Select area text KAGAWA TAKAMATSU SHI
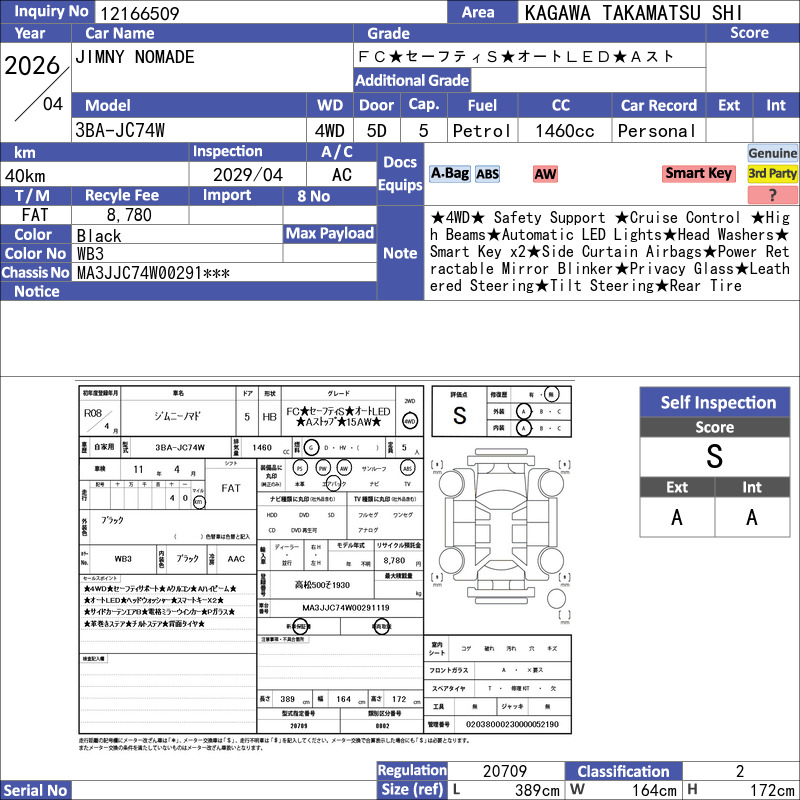The image size is (800, 800). point(633,13)
